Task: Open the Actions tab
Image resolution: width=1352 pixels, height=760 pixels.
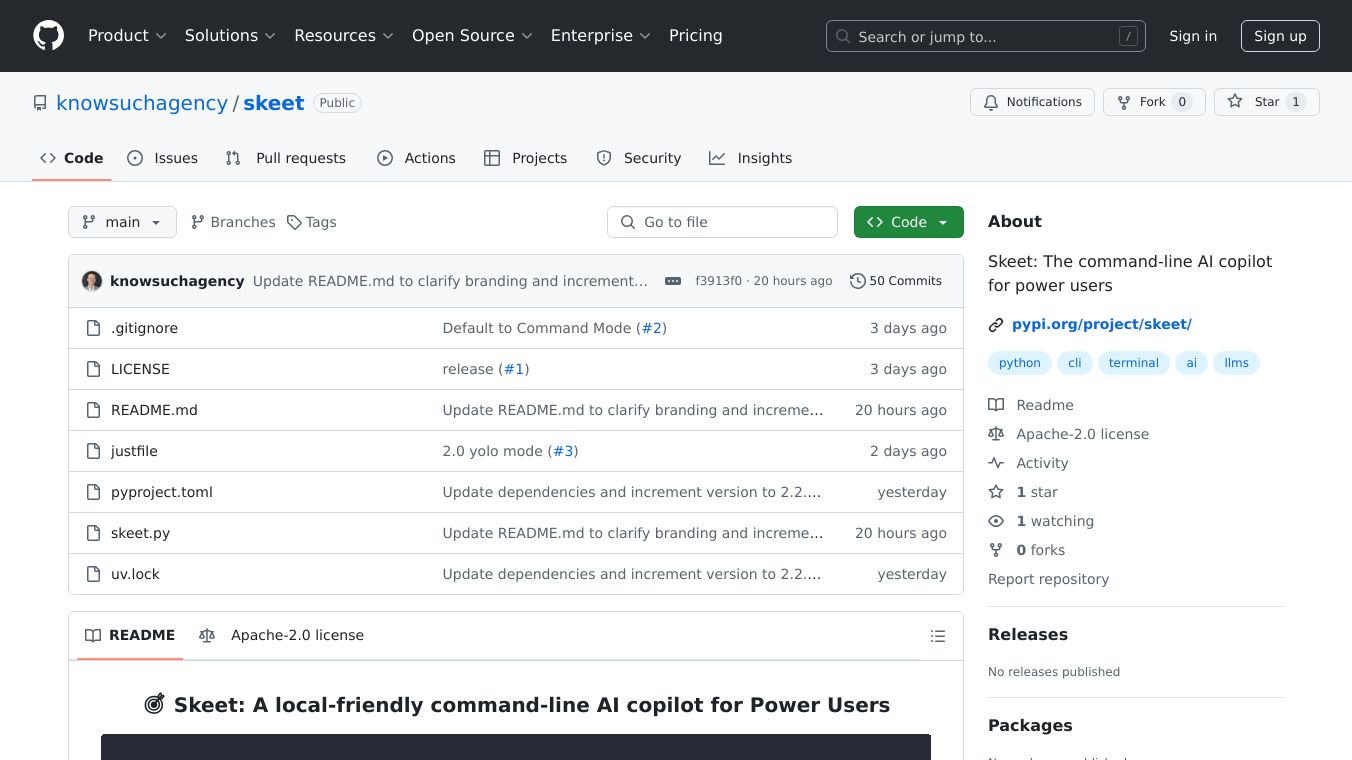Action: click(416, 158)
